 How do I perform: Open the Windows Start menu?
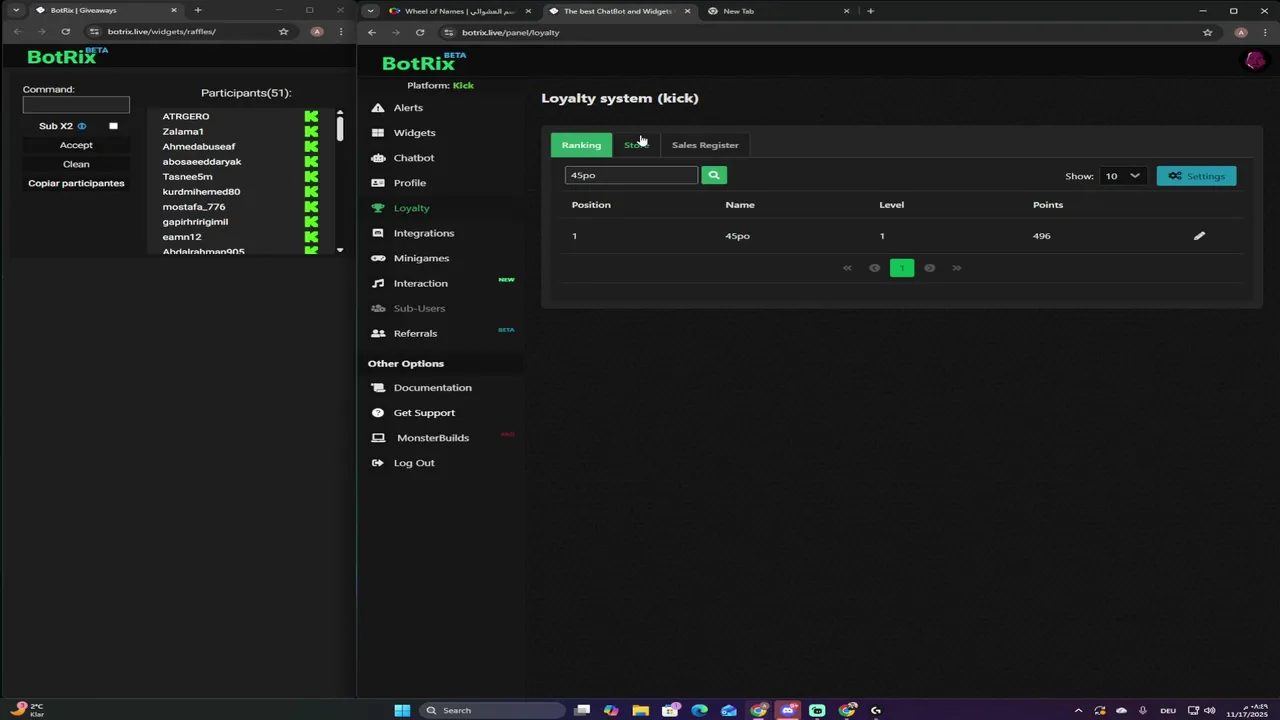402,710
